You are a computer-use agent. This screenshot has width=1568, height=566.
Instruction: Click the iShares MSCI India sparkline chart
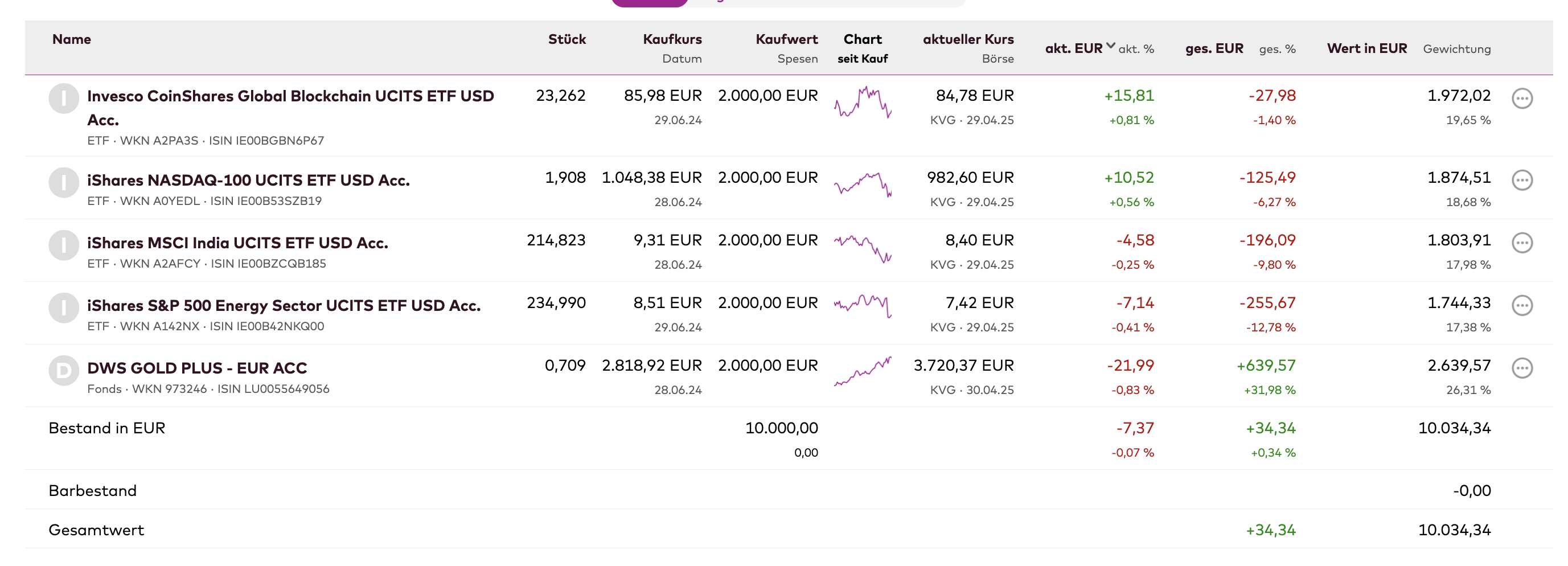coord(863,248)
